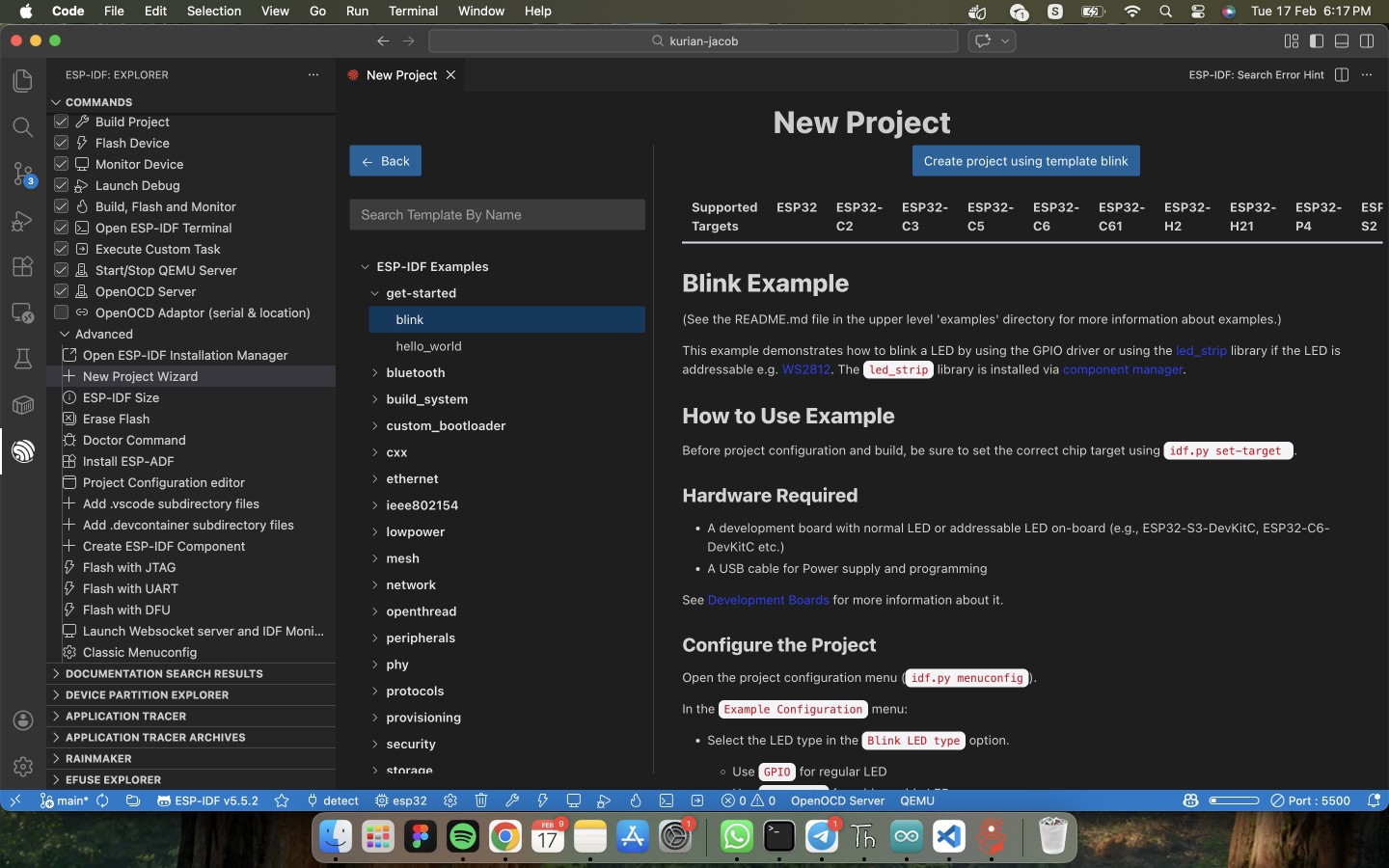Click the trash Full Clean icon in status bar
1389x868 pixels.
coord(481,800)
